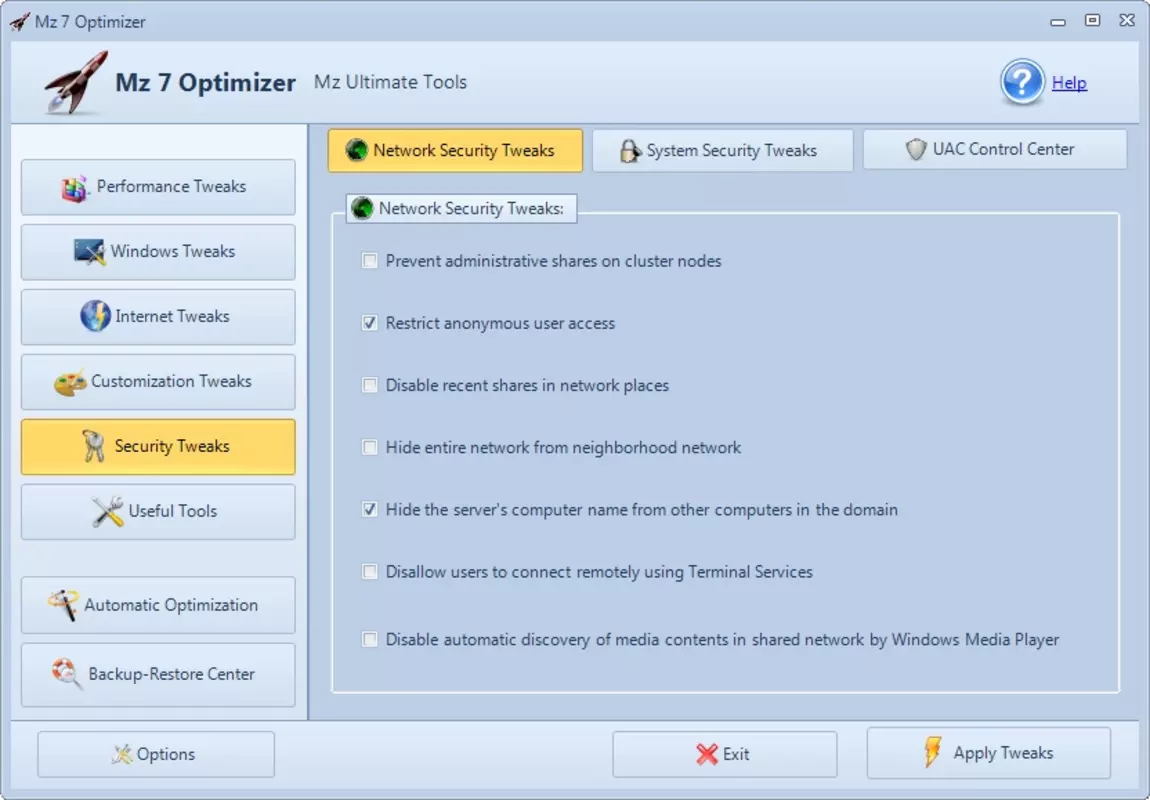1150x800 pixels.
Task: Open the System Security Tweaks tab
Action: (x=722, y=150)
